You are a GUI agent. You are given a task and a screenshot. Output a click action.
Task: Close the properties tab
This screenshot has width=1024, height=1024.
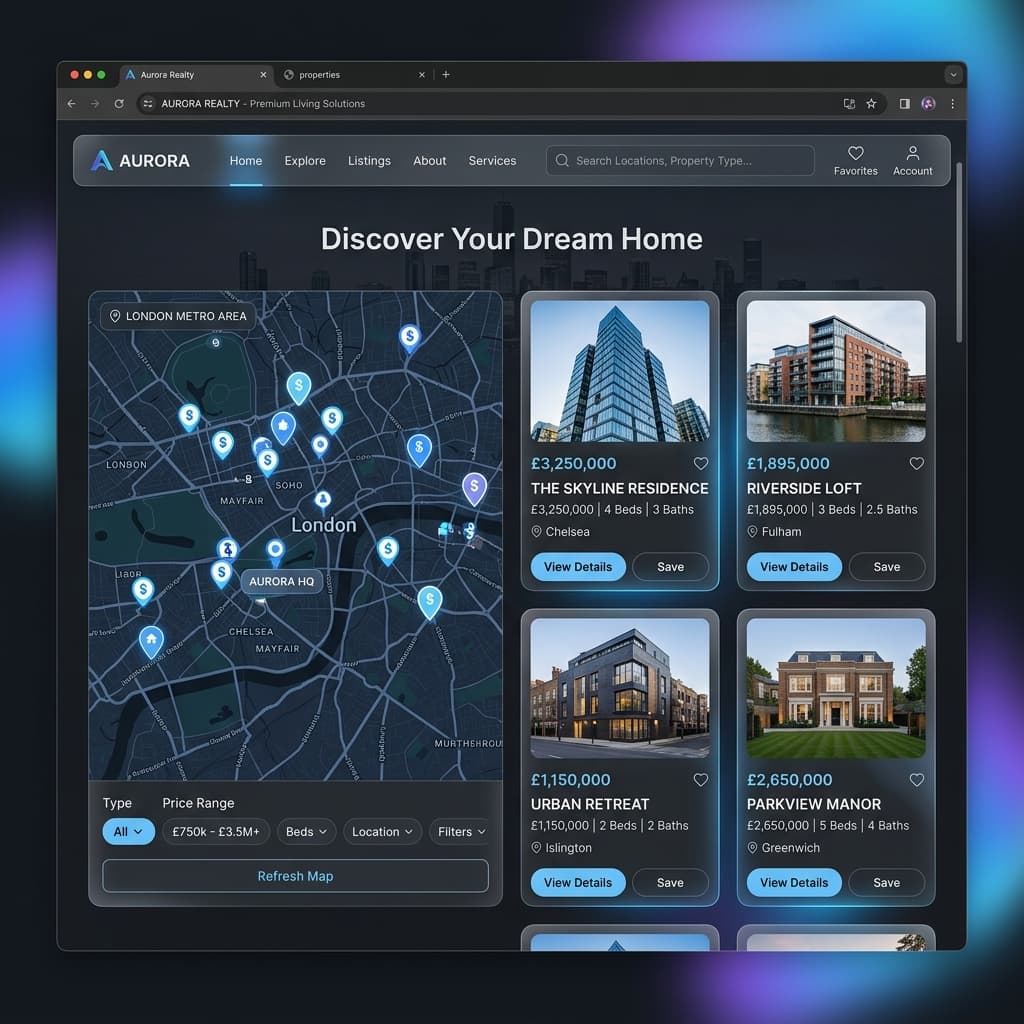click(x=422, y=75)
